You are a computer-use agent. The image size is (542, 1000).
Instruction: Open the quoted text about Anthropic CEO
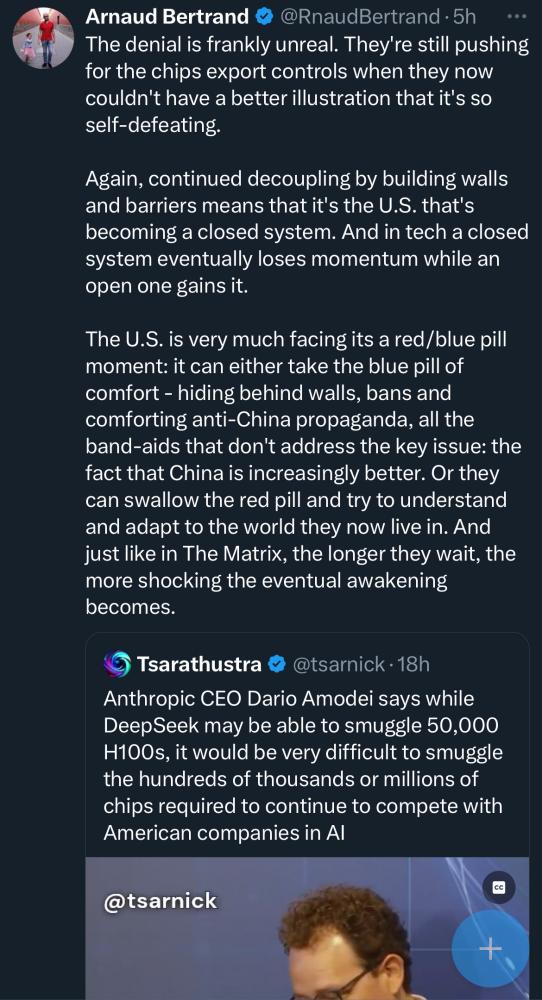click(303, 765)
